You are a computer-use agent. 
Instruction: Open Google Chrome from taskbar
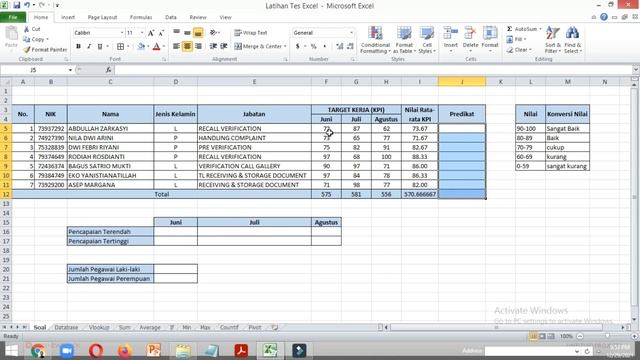[38, 351]
